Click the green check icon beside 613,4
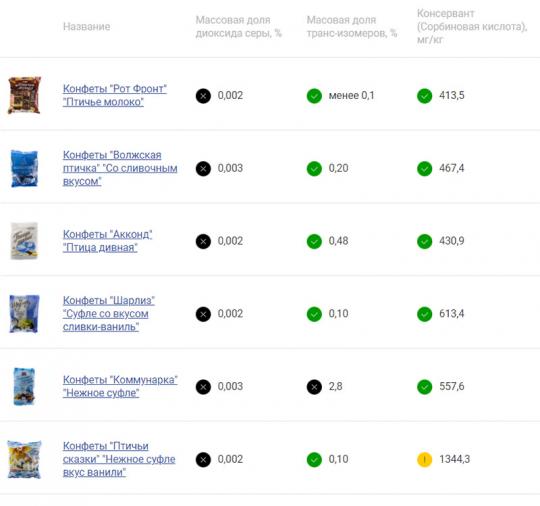The height and width of the screenshot is (506, 540). [424, 314]
